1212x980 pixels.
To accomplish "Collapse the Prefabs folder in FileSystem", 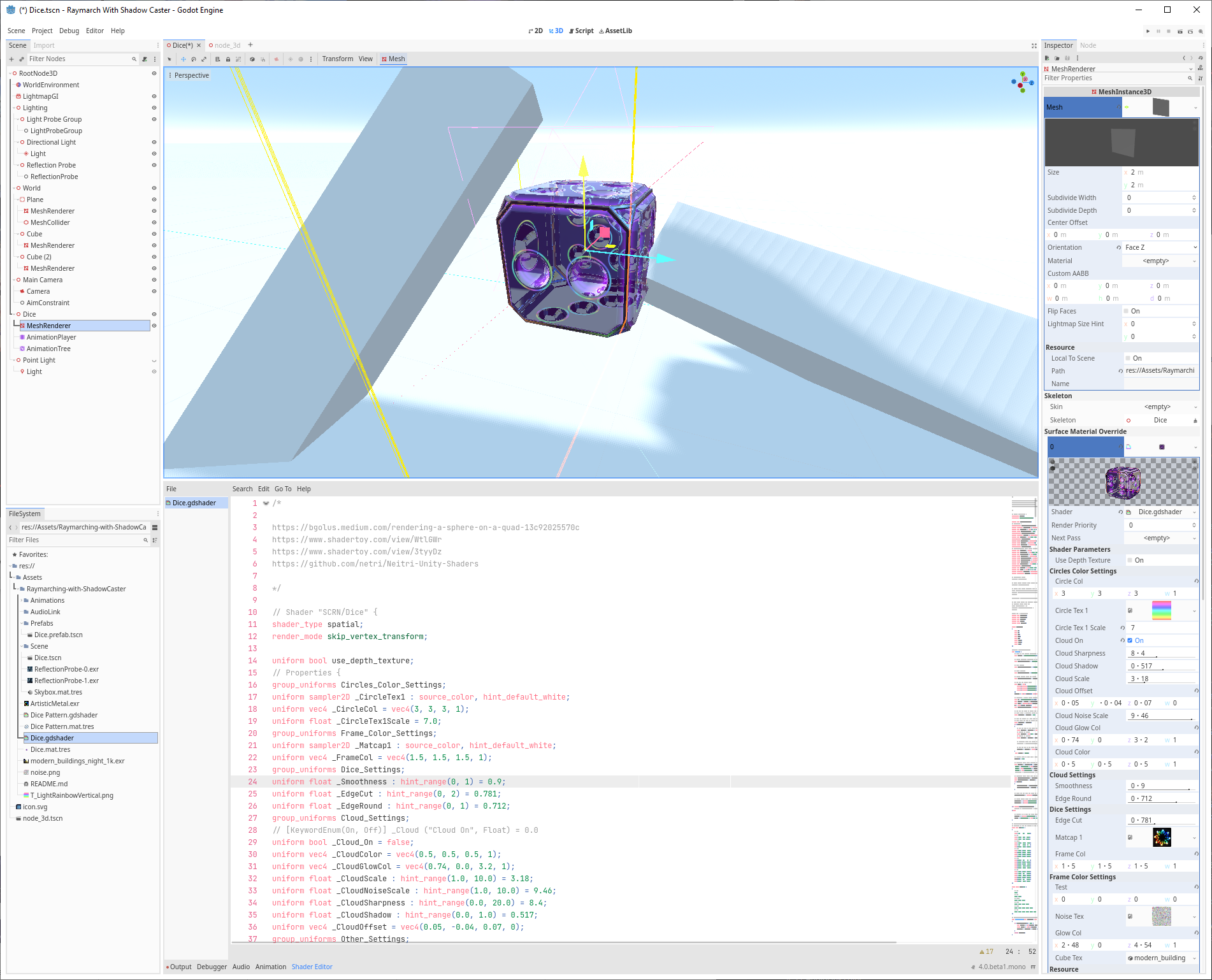I will pos(22,624).
